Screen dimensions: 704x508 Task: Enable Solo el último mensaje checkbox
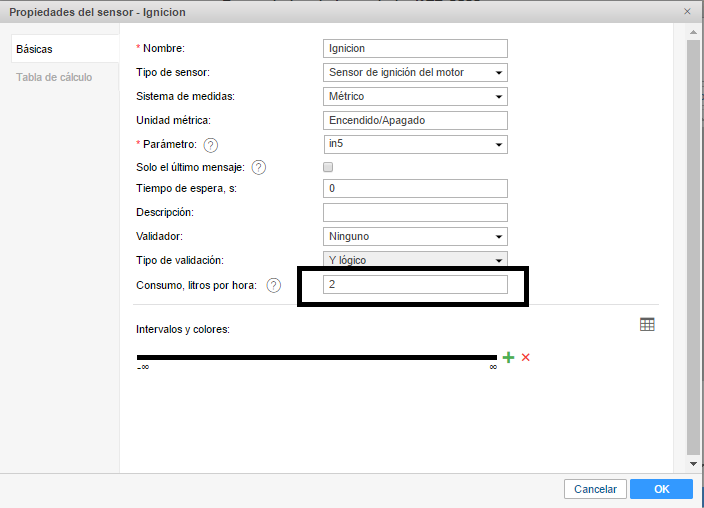point(328,168)
